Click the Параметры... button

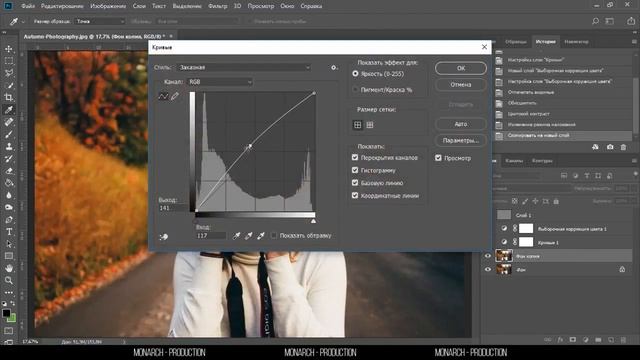460,140
